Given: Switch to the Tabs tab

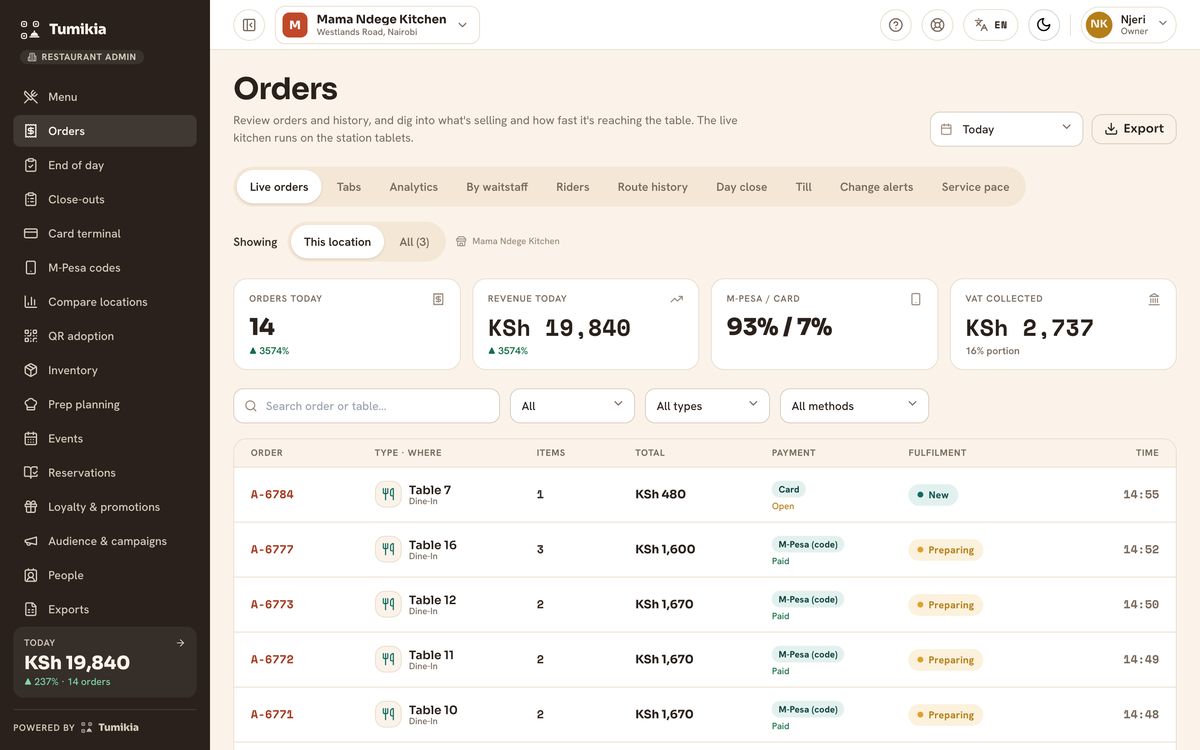Looking at the screenshot, I should [349, 187].
